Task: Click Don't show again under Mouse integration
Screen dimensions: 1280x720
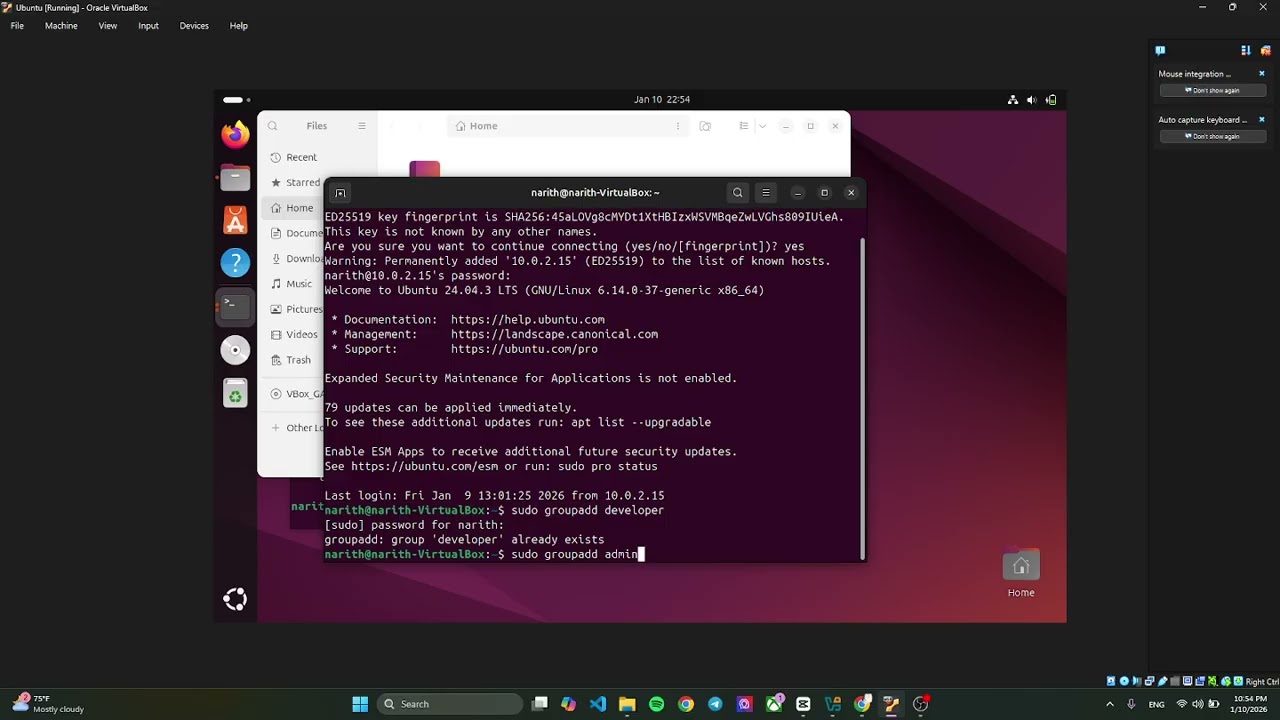Action: coord(1212,90)
